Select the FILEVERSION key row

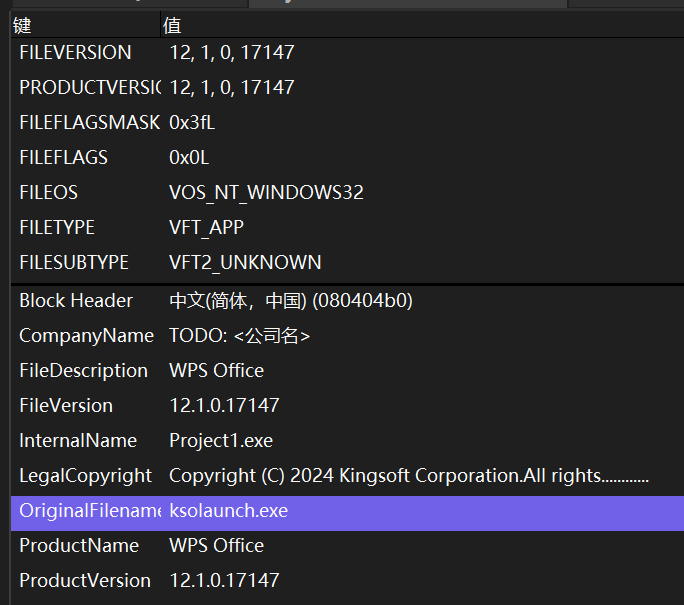click(x=75, y=53)
